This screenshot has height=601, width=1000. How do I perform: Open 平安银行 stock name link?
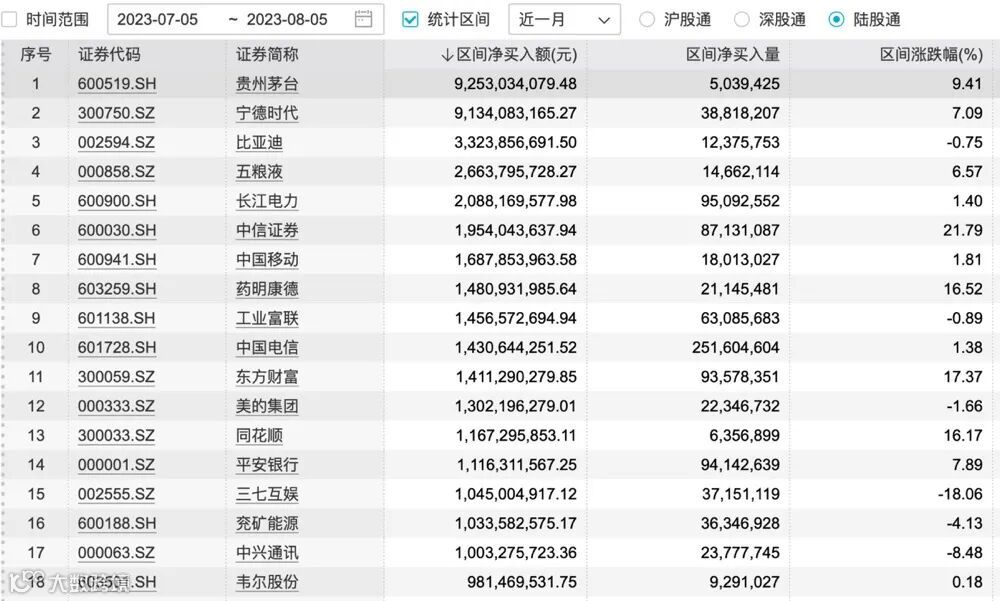pos(267,466)
